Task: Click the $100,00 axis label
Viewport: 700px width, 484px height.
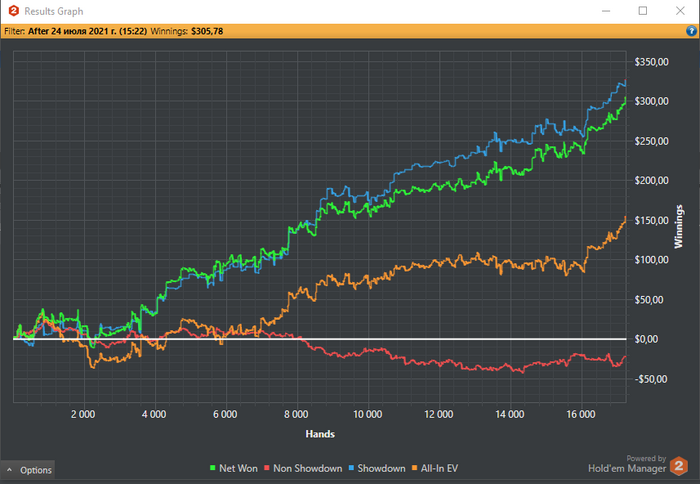Action: coord(651,260)
